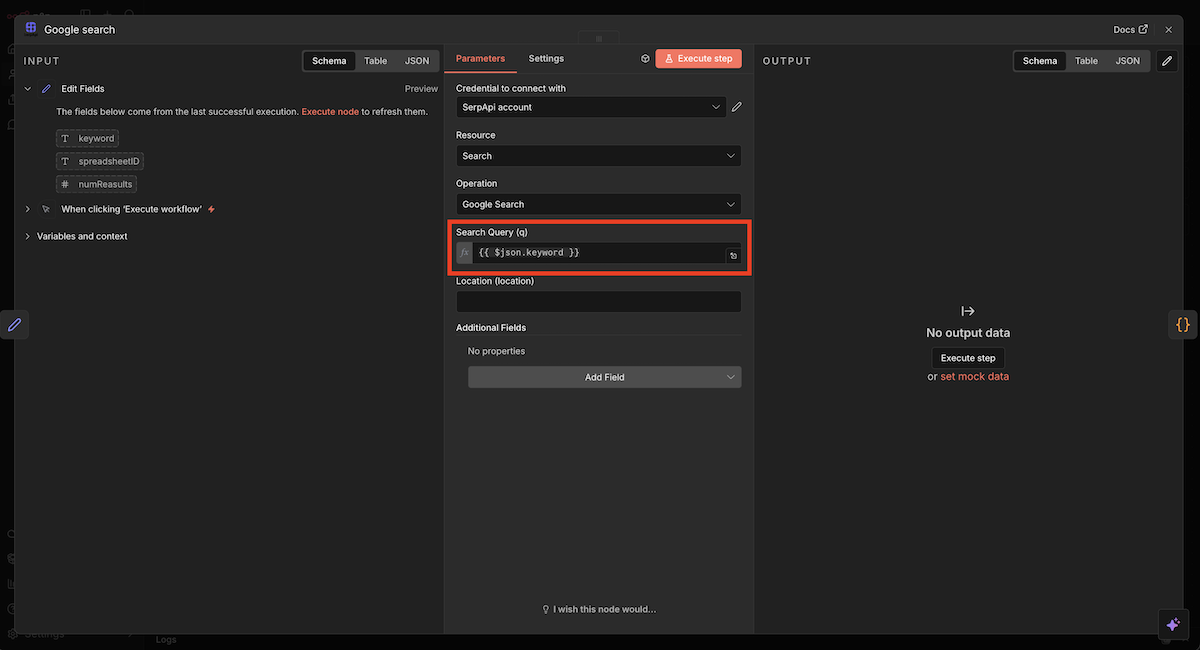
Task: Open the purple sparkle AI assistant icon
Action: 1174,624
